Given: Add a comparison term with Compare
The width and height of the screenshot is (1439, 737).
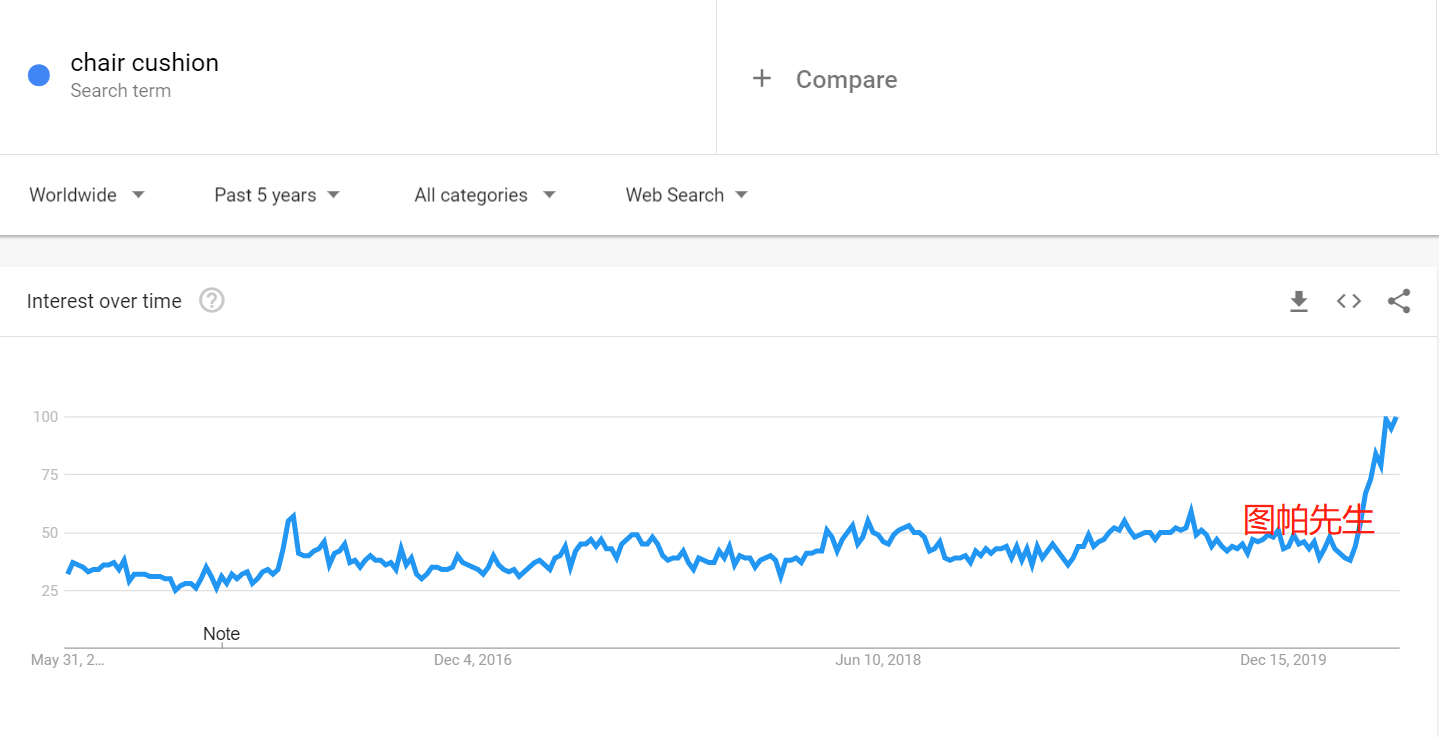Looking at the screenshot, I should point(846,80).
